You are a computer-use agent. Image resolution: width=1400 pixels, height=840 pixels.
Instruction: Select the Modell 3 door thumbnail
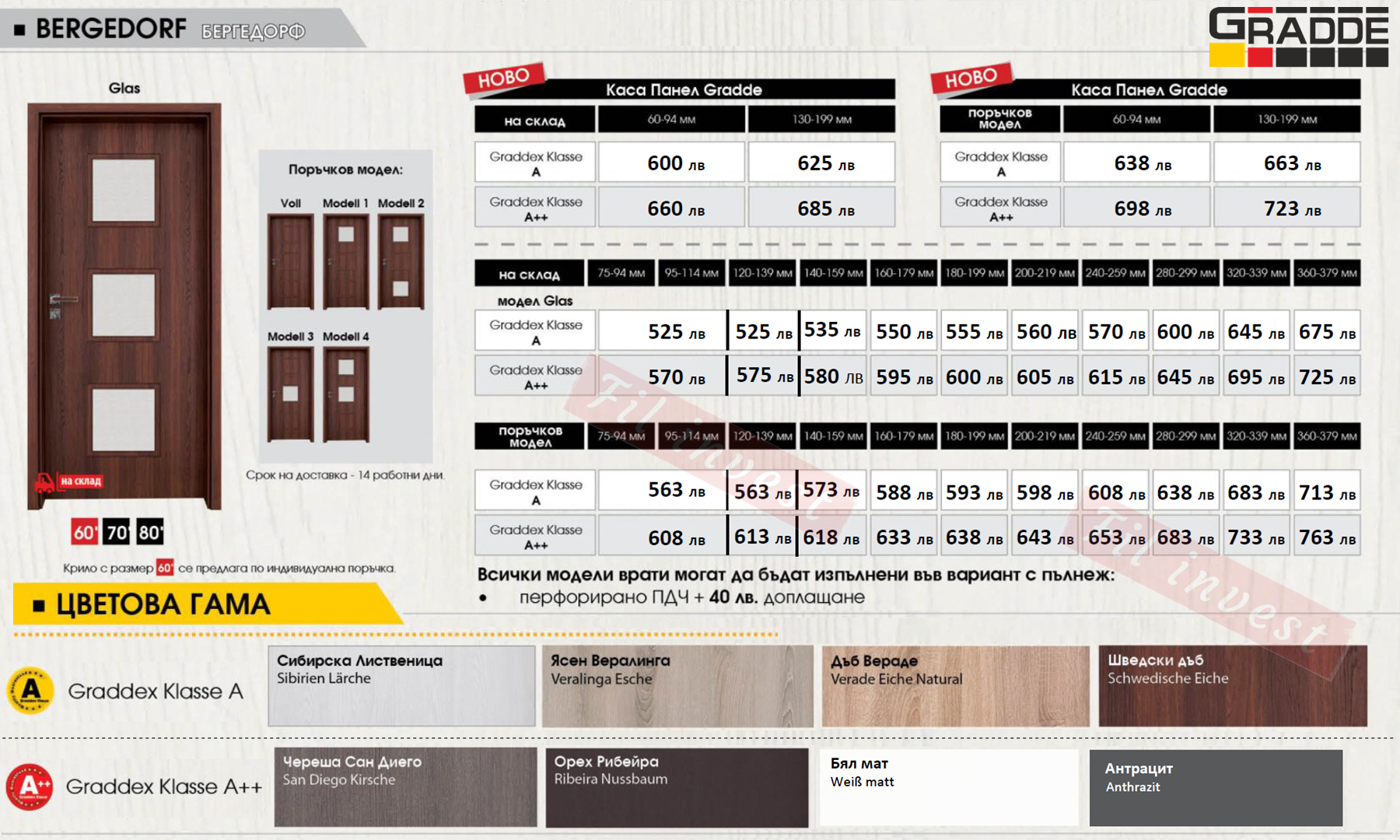pos(291,394)
